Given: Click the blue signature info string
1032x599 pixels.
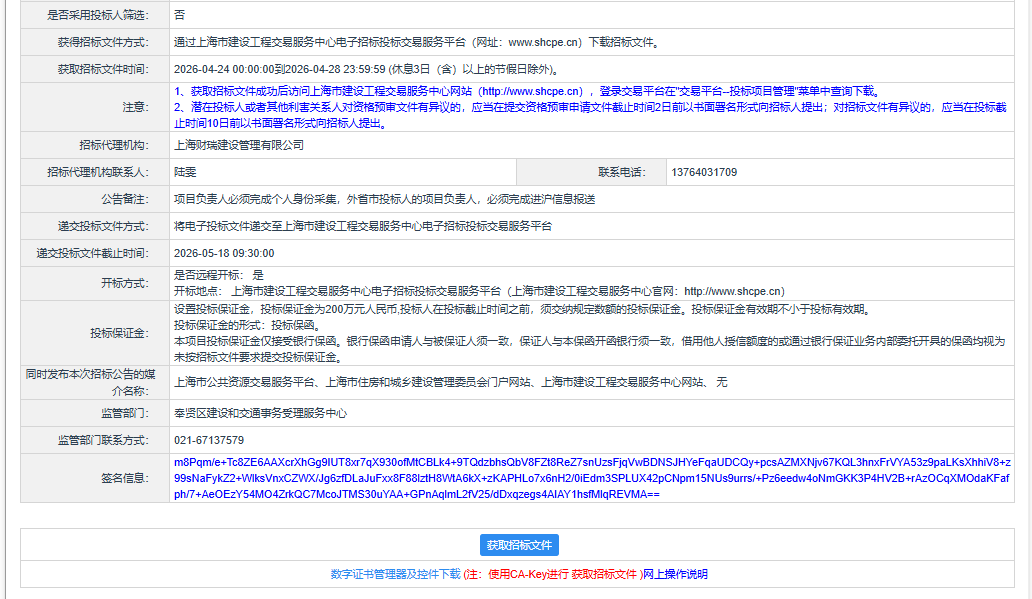Looking at the screenshot, I should [x=590, y=479].
